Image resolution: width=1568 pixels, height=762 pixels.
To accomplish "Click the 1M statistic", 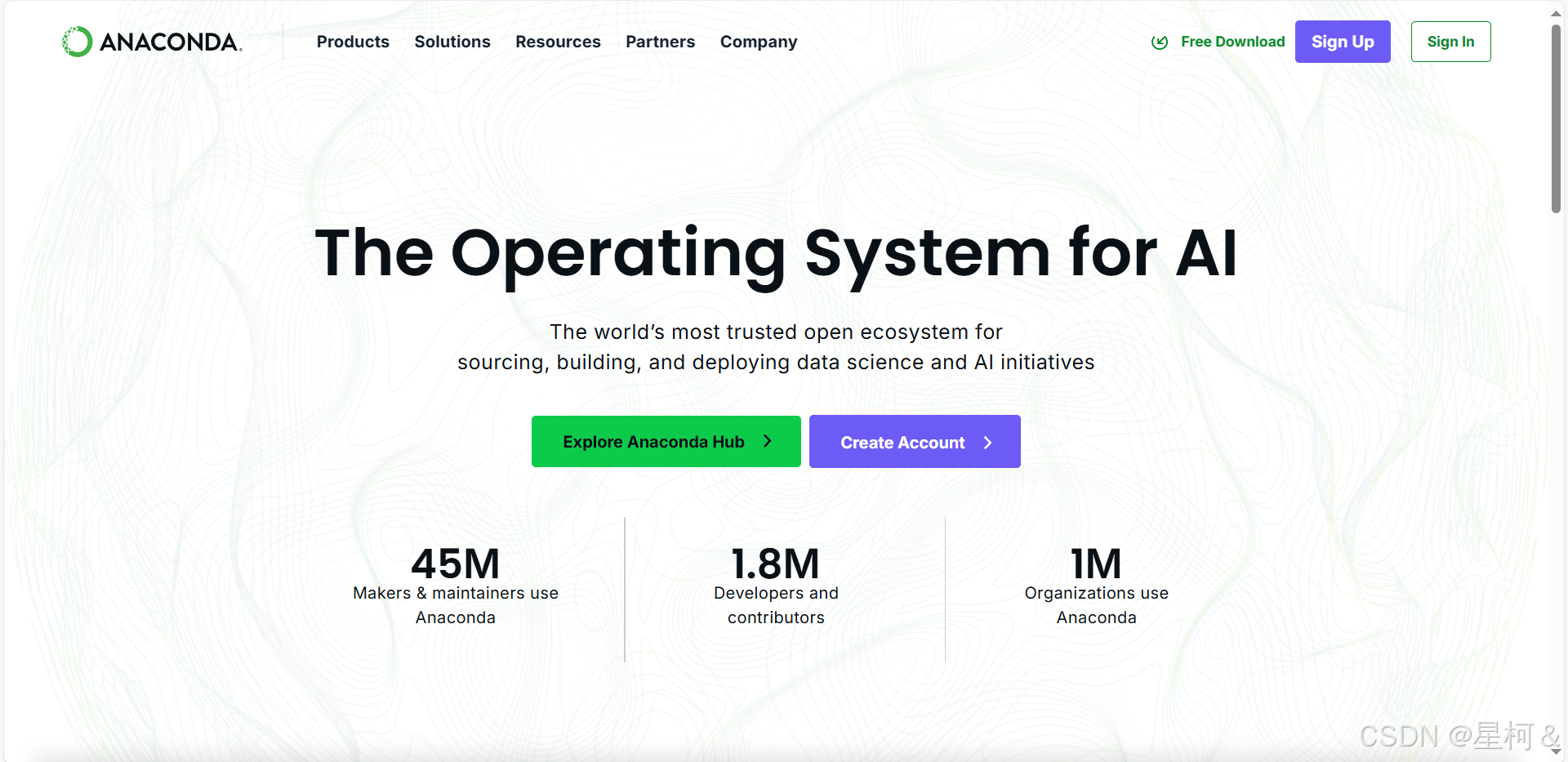I will tap(1096, 564).
